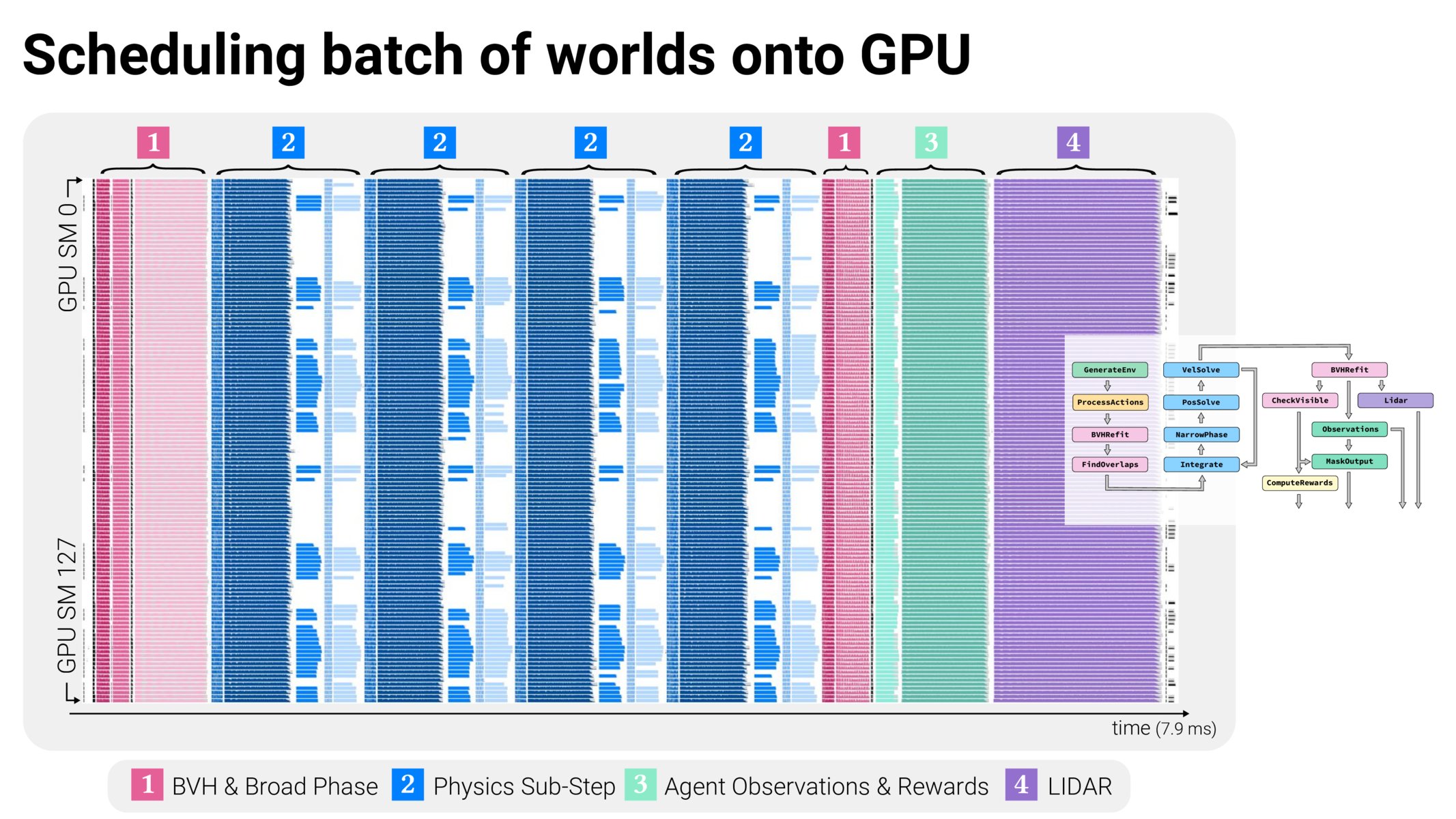Image resolution: width=1456 pixels, height=819 pixels.
Task: Click the first pink 1 badge above timeline
Action: 153,143
